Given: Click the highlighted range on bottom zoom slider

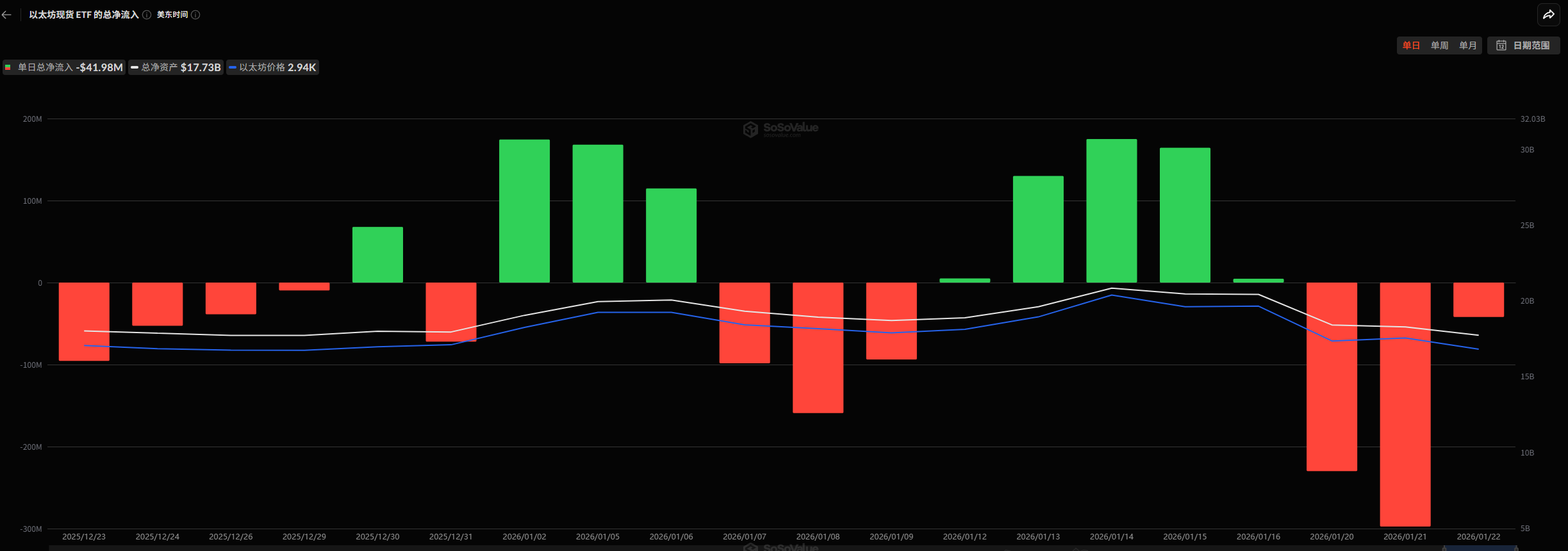Looking at the screenshot, I should pyautogui.click(x=1479, y=548).
